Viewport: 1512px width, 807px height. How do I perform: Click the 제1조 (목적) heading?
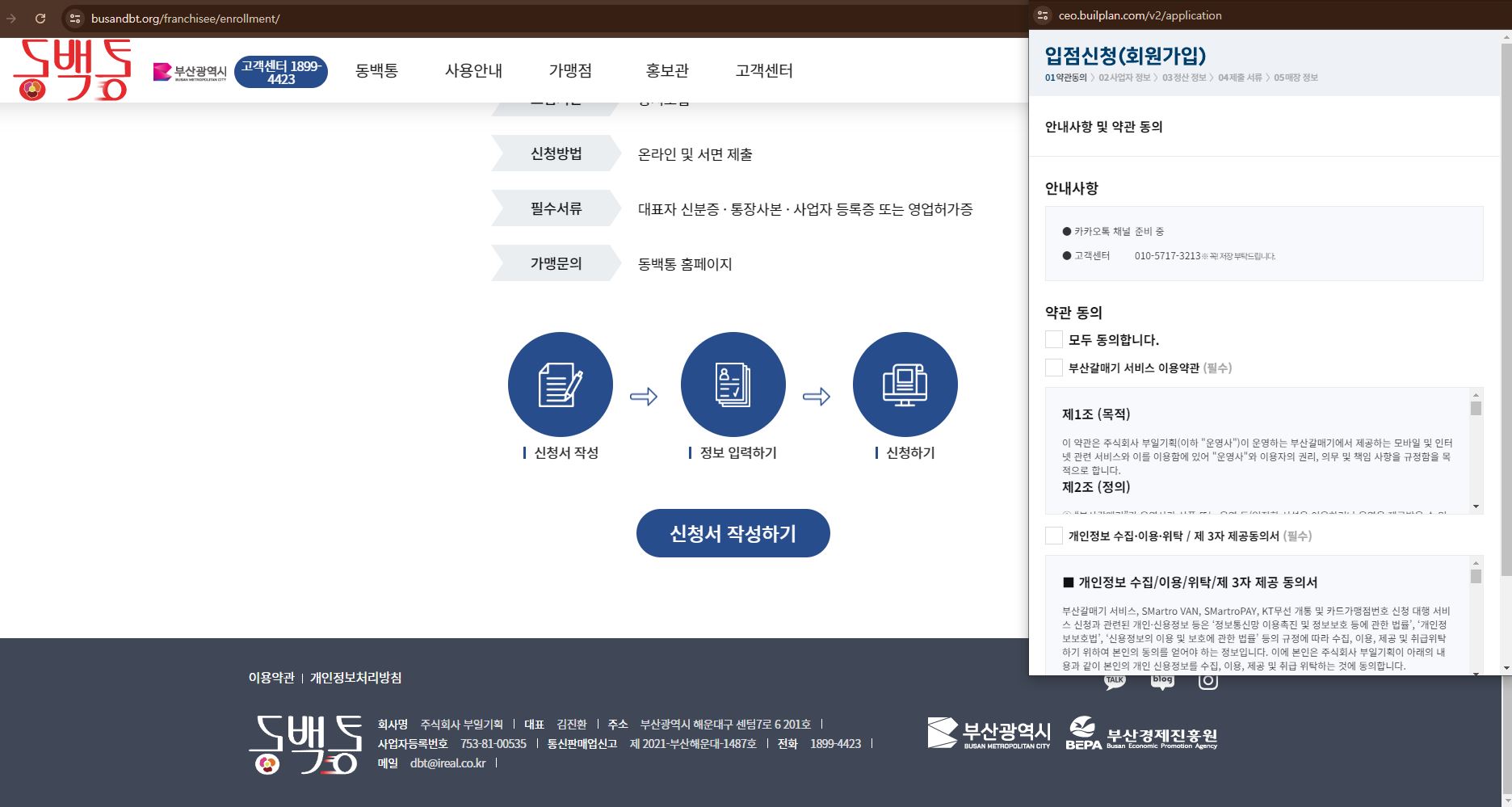1096,414
